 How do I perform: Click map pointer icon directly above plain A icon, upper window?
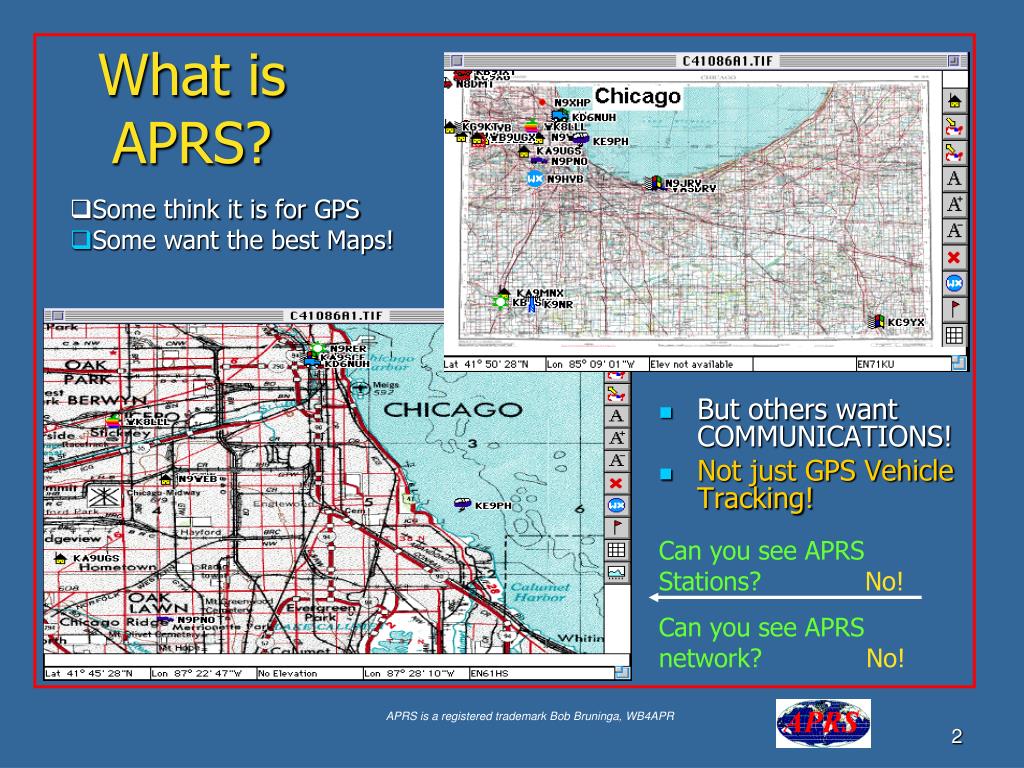coord(954,153)
